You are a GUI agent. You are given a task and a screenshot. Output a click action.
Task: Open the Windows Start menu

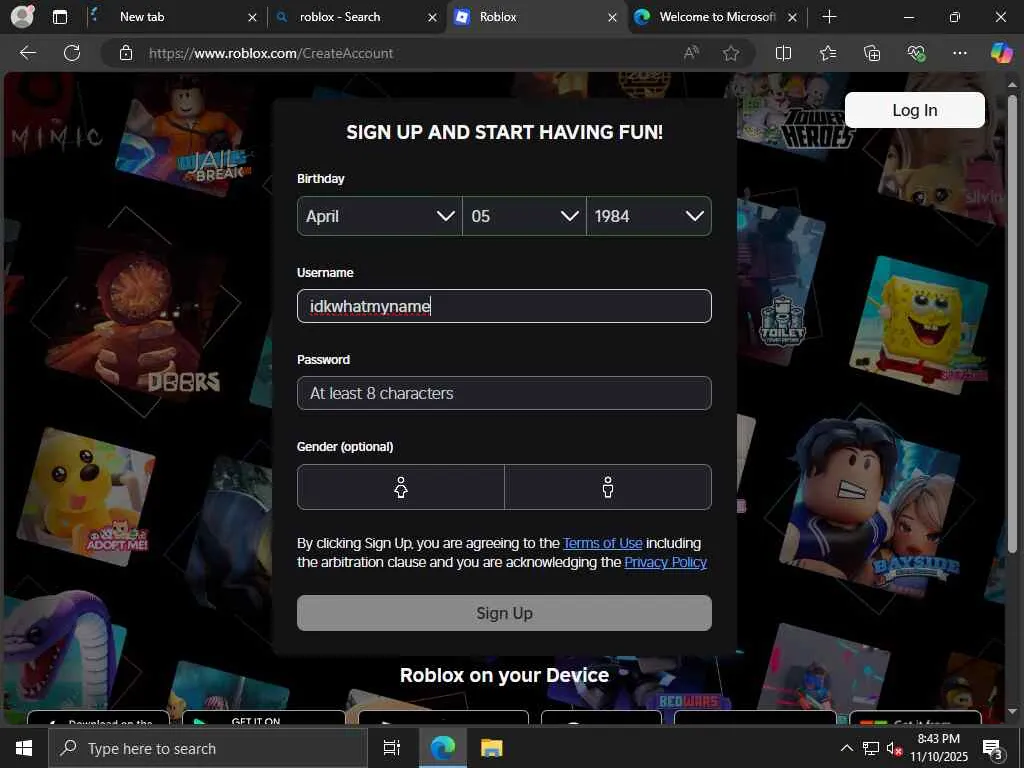24,748
